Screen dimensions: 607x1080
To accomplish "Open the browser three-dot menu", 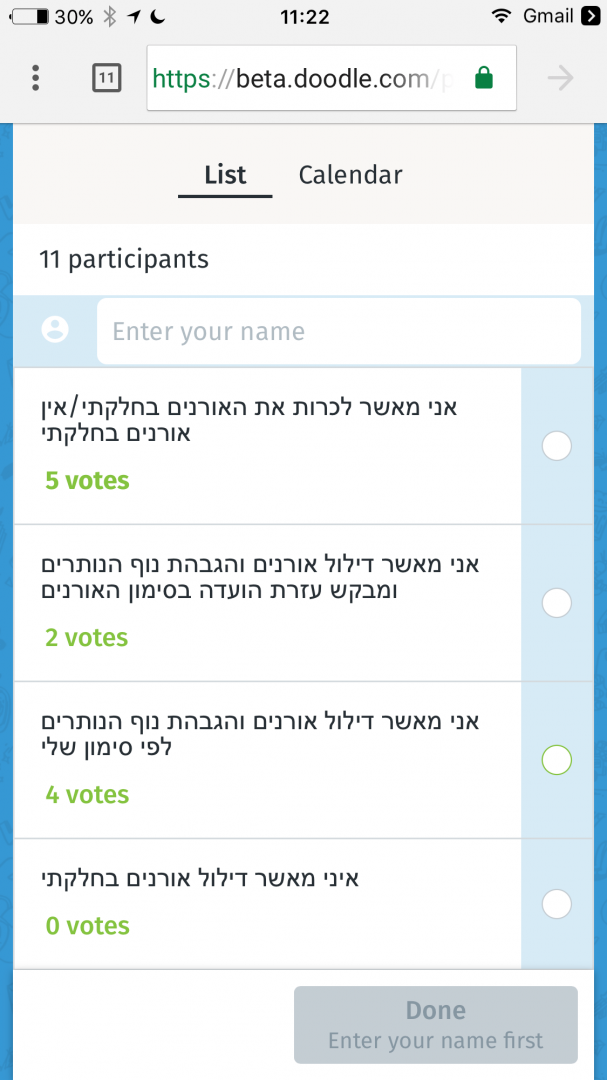I will tap(36, 78).
